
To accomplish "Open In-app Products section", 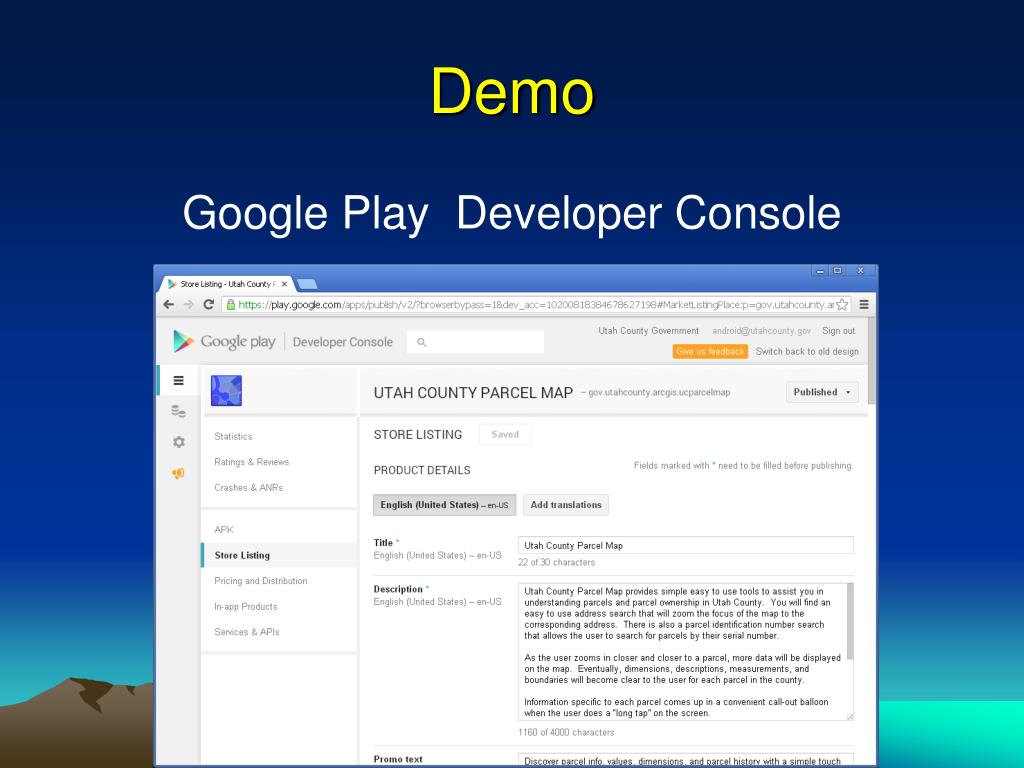I will point(246,607).
